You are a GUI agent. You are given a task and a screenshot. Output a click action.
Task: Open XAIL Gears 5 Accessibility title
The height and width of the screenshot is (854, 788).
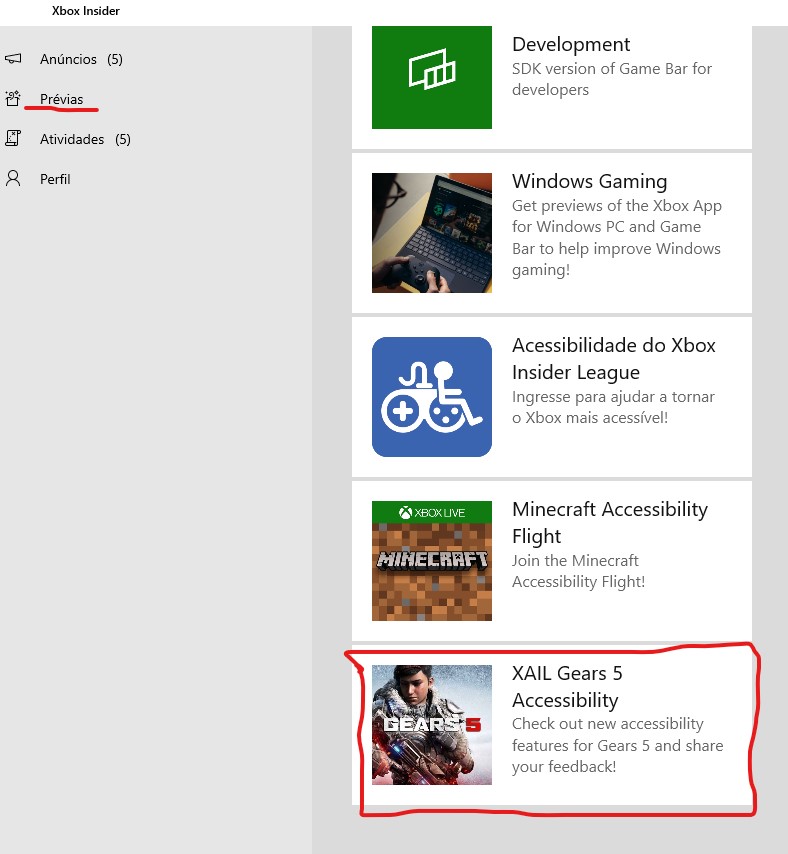point(567,687)
